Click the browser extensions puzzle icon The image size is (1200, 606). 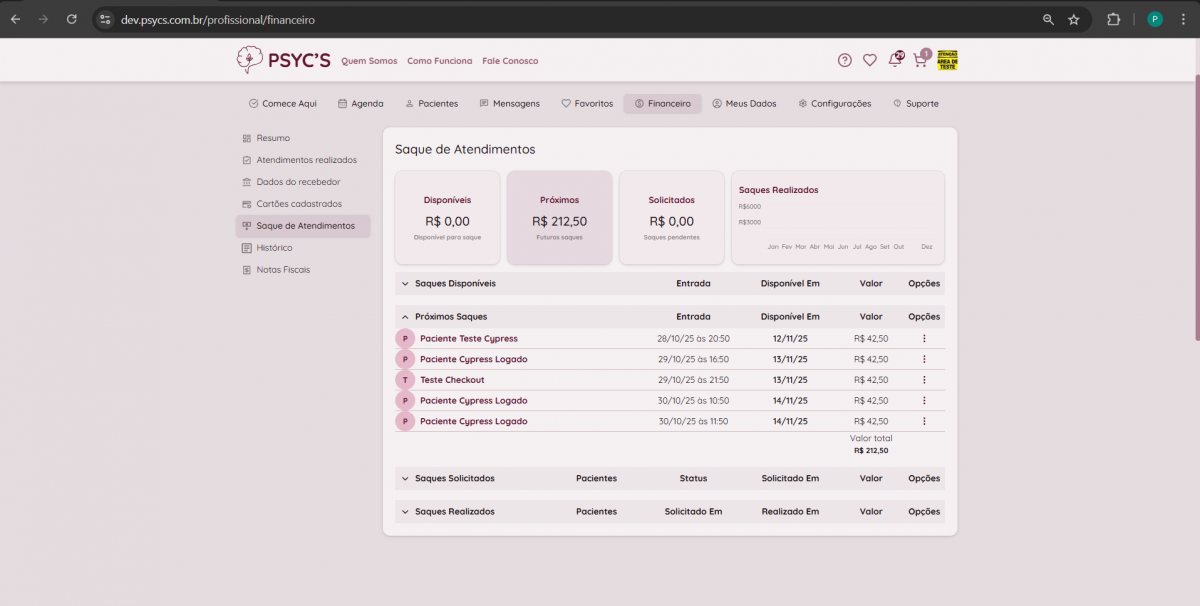point(1113,19)
